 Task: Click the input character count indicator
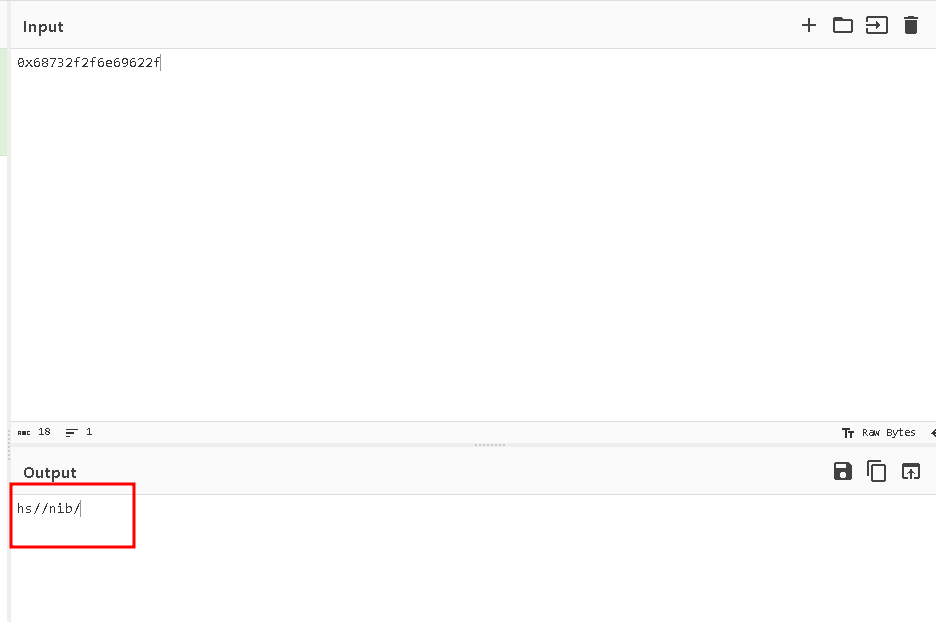35,432
